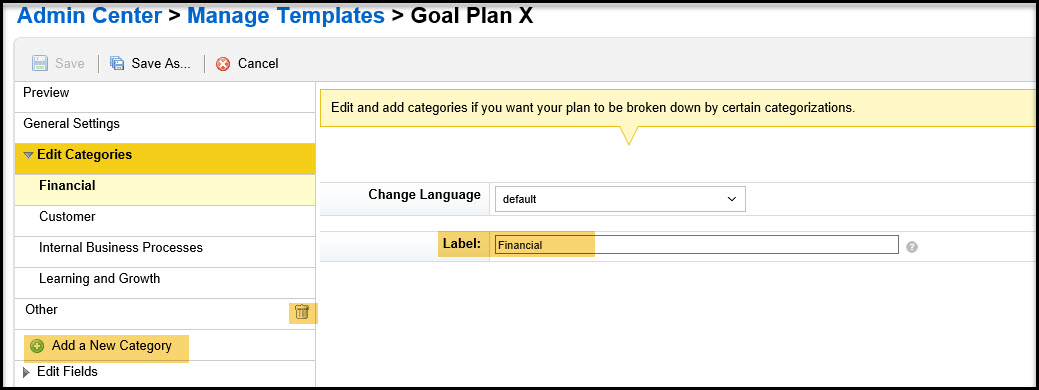The width and height of the screenshot is (1039, 390).
Task: Collapse the Edit Categories triangle
Action: click(x=28, y=155)
